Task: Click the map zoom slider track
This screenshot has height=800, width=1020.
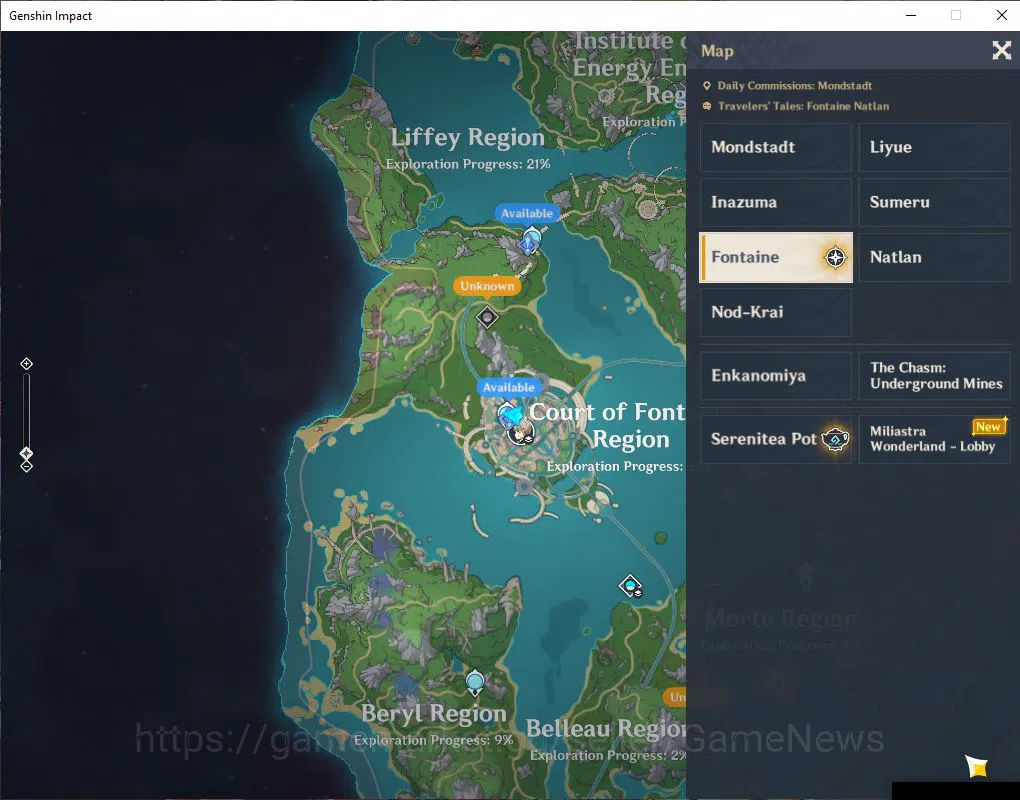Action: (27, 410)
